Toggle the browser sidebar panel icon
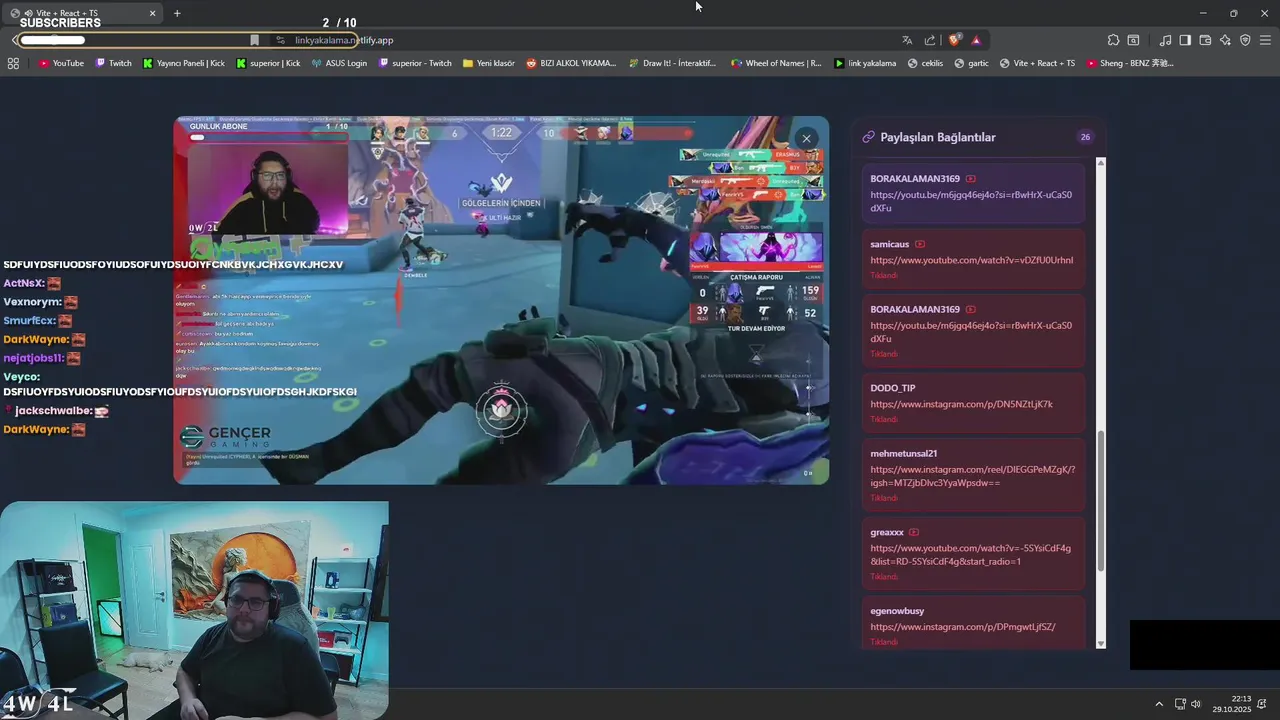The image size is (1280, 720). point(1185,40)
